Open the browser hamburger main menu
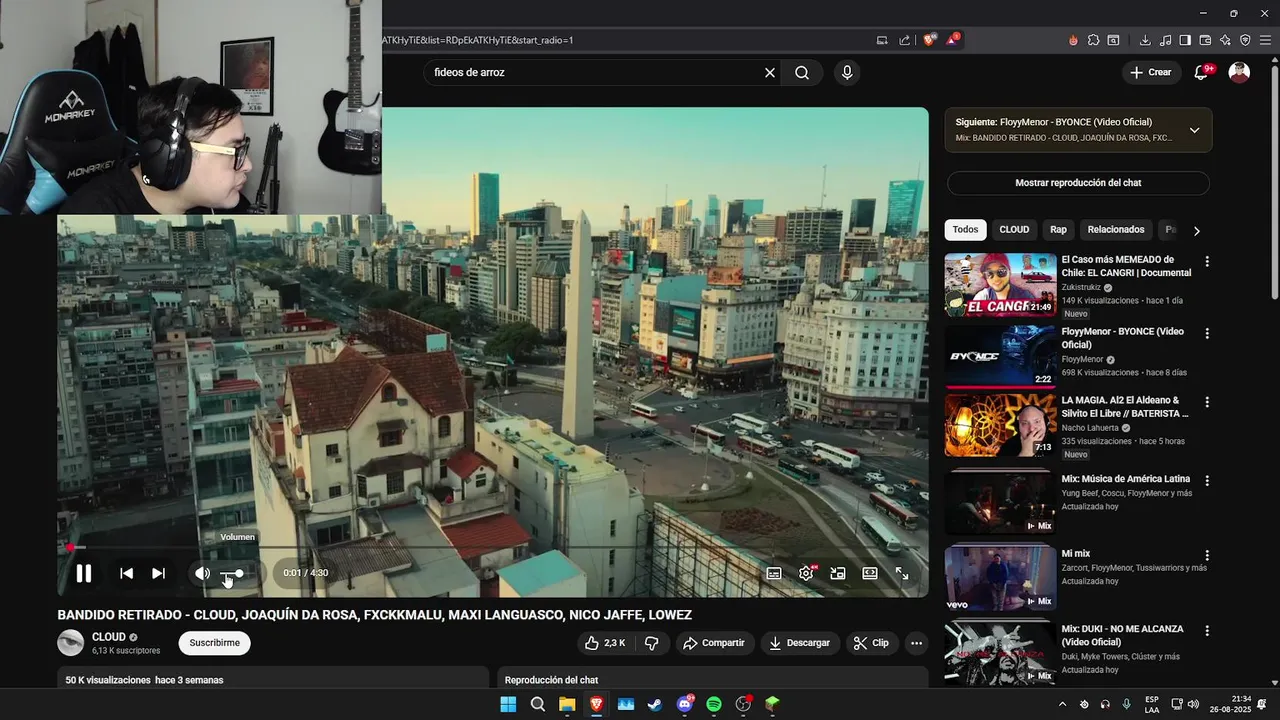1280x720 pixels. (x=1265, y=40)
